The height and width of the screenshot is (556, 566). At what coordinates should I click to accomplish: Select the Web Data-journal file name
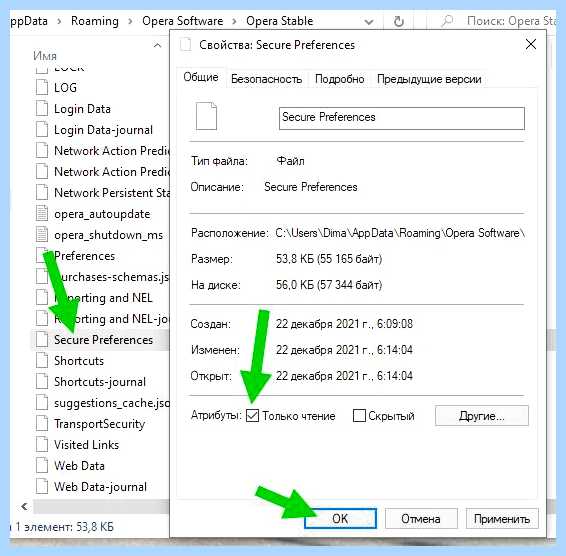(x=100, y=487)
